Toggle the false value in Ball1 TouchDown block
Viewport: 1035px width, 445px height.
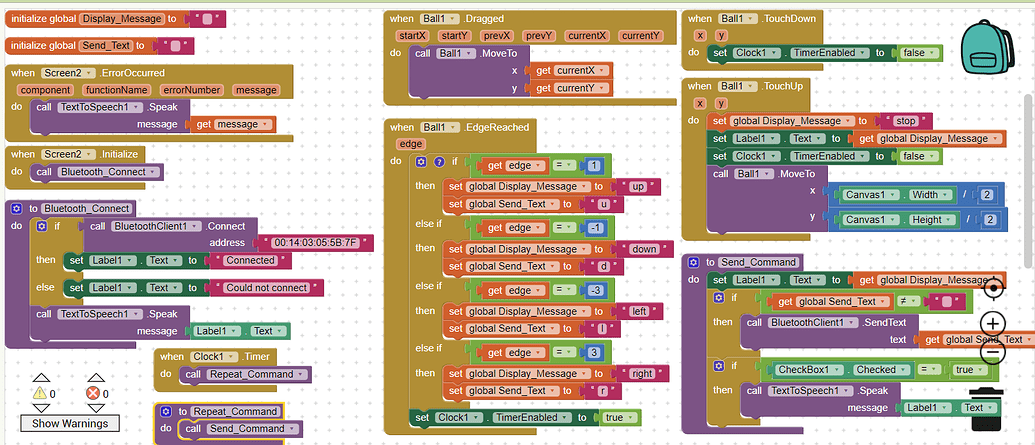[917, 52]
